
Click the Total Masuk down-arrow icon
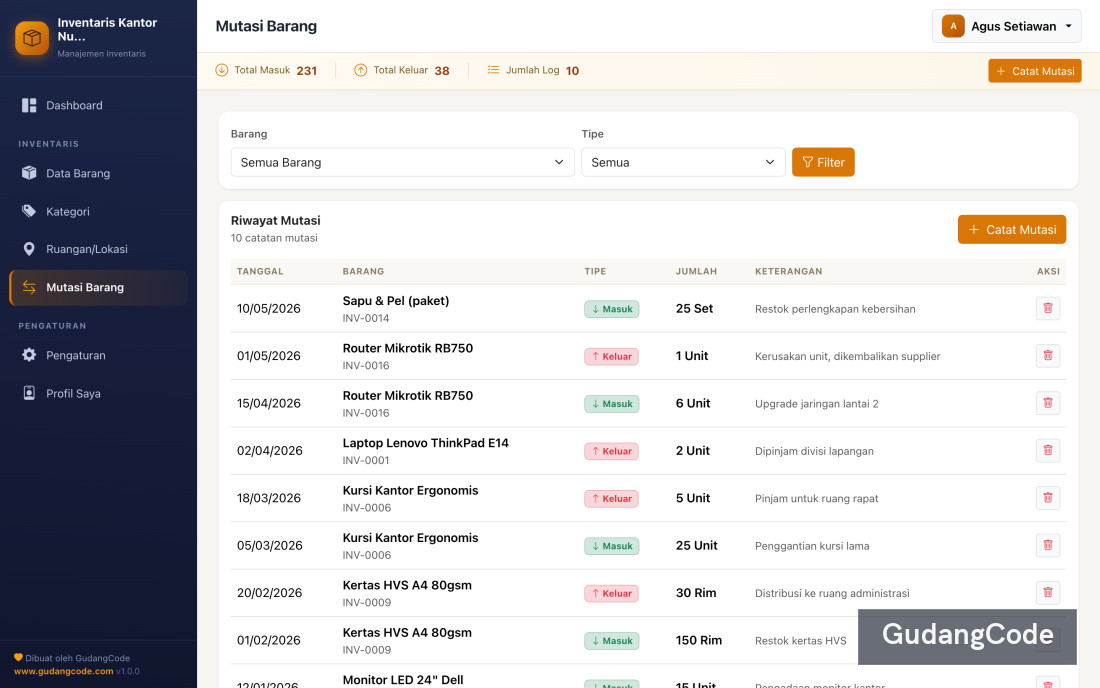[x=222, y=70]
